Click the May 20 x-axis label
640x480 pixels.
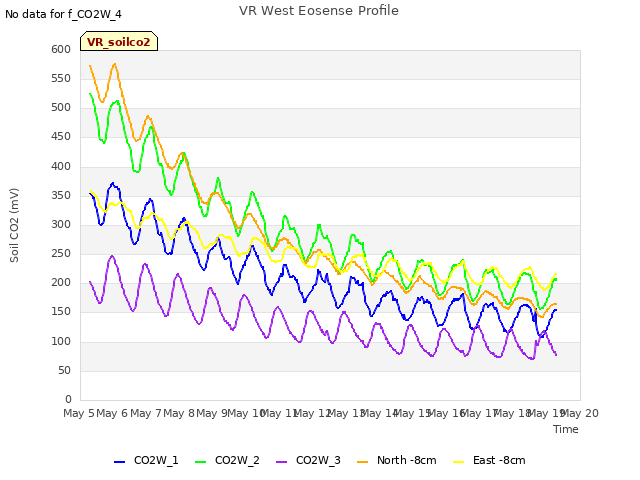[580, 413]
